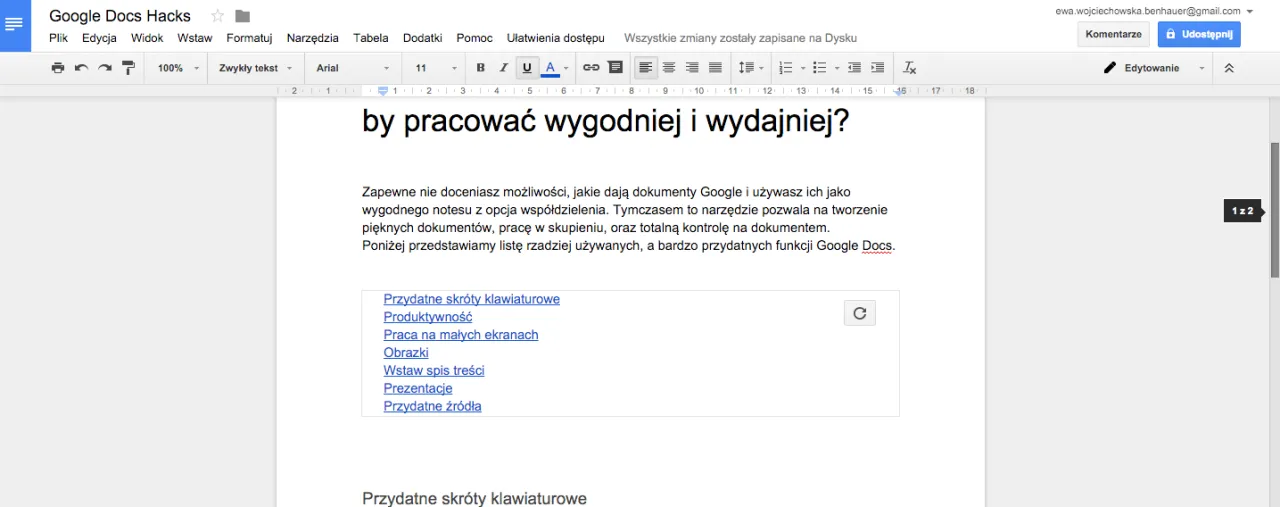Open the Wstaw menu
Viewport: 1280px width, 507px height.
coord(195,38)
